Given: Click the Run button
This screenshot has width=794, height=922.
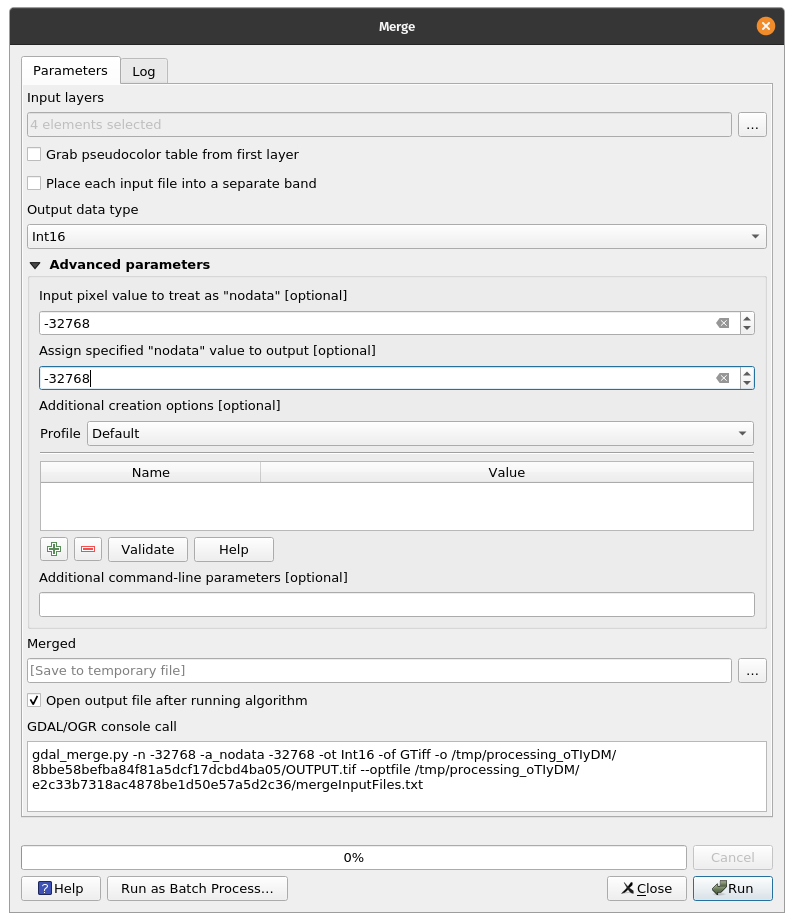Looking at the screenshot, I should click(732, 888).
